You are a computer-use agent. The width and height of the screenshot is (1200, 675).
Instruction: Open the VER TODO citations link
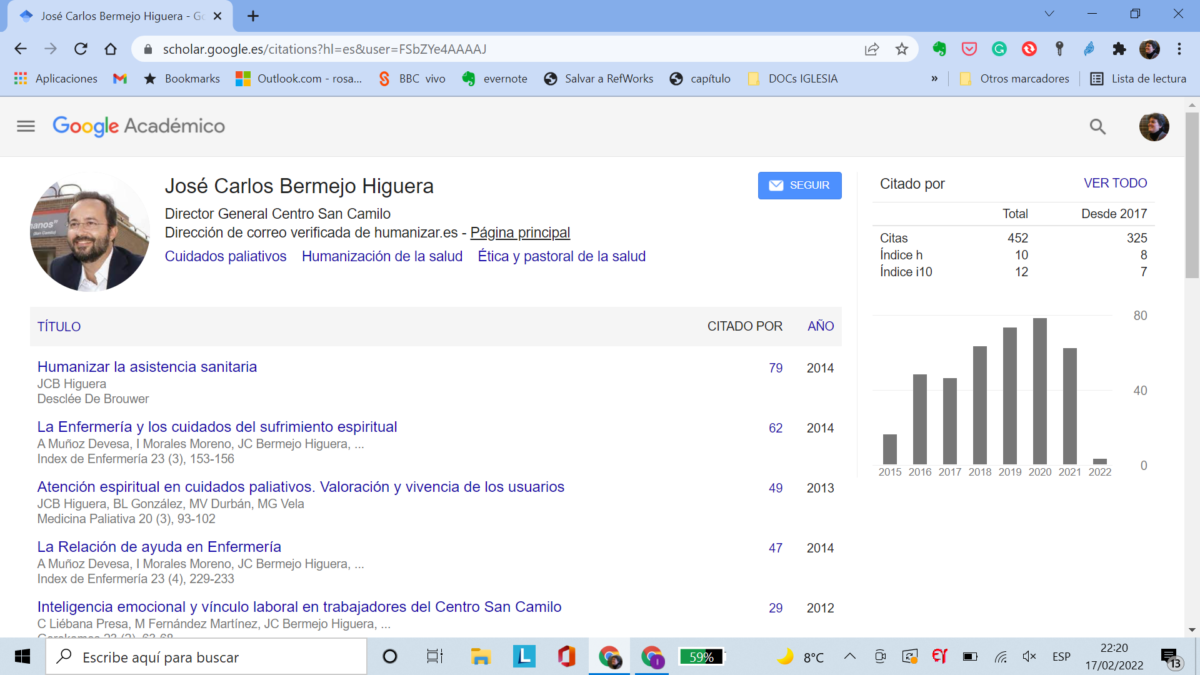point(1115,183)
